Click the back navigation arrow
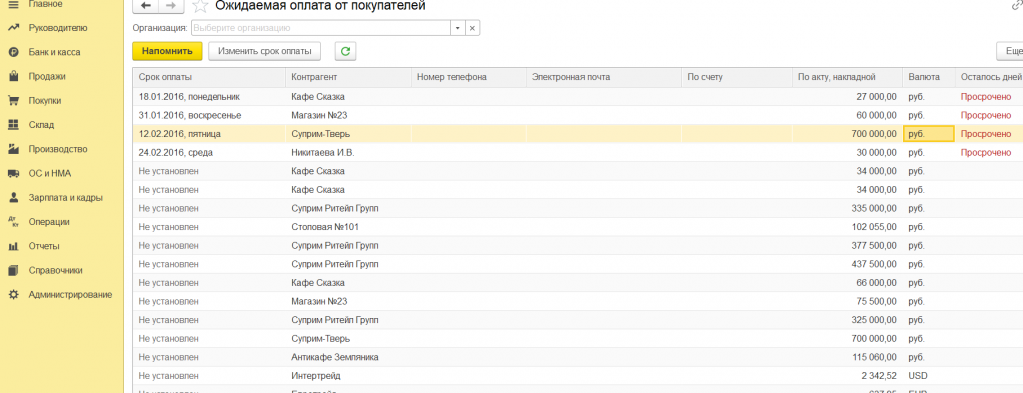Viewport: 1023px width, 393px height. (145, 6)
